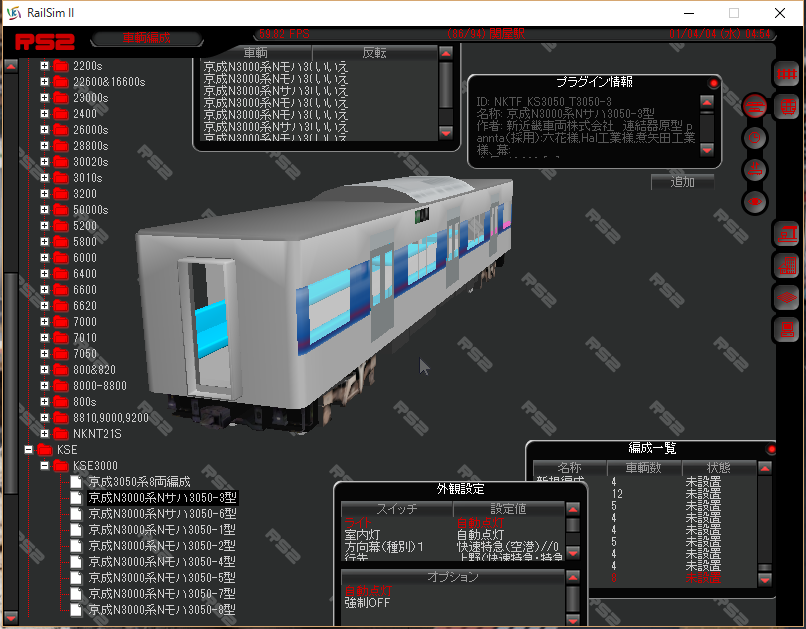The width and height of the screenshot is (806, 629).
Task: Click the 外観設定 switch list scrollbar thumb
Action: coord(573,525)
